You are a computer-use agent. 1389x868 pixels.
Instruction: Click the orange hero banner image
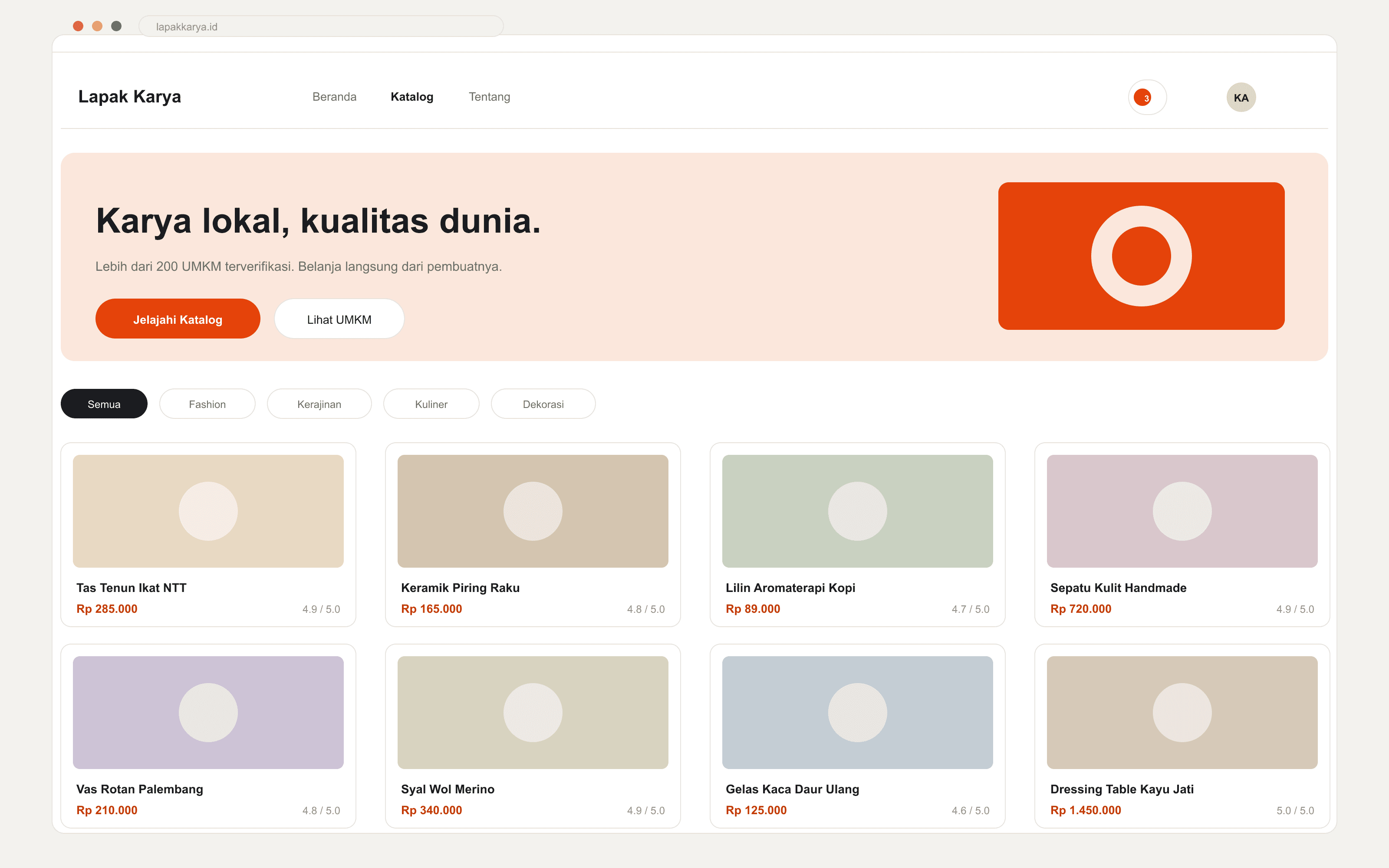[1141, 256]
